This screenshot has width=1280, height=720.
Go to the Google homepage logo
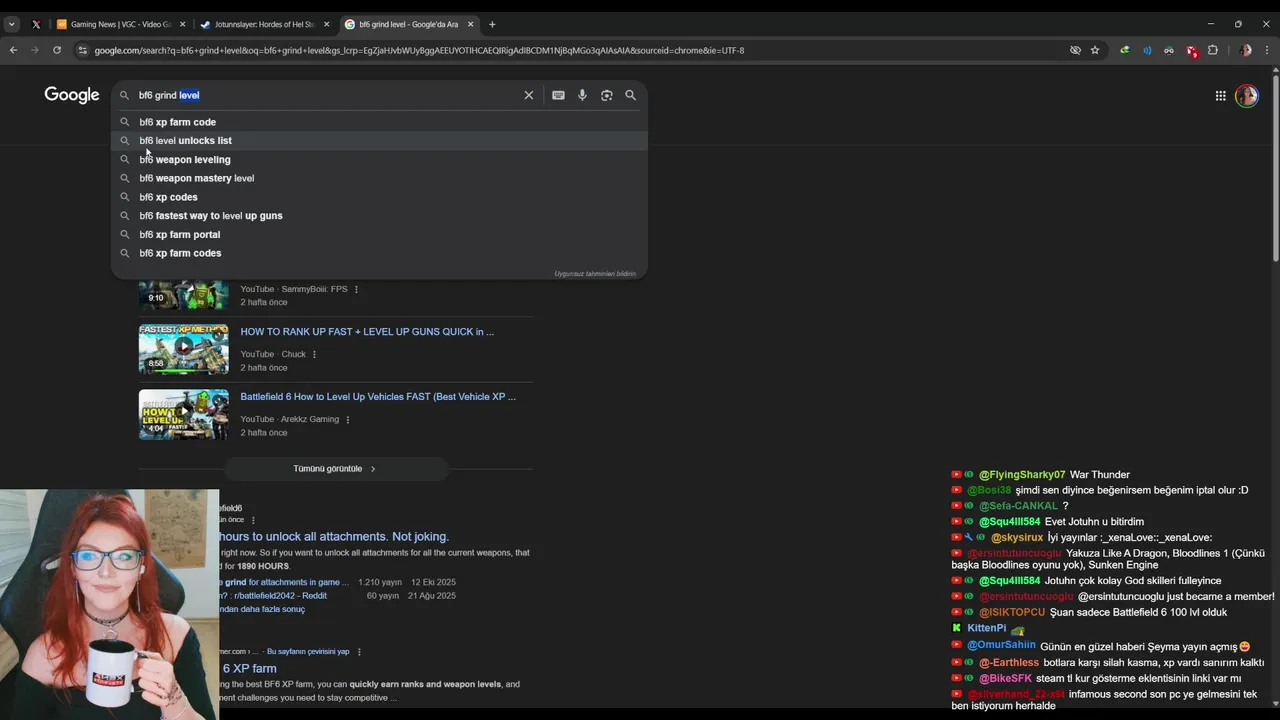pos(72,95)
